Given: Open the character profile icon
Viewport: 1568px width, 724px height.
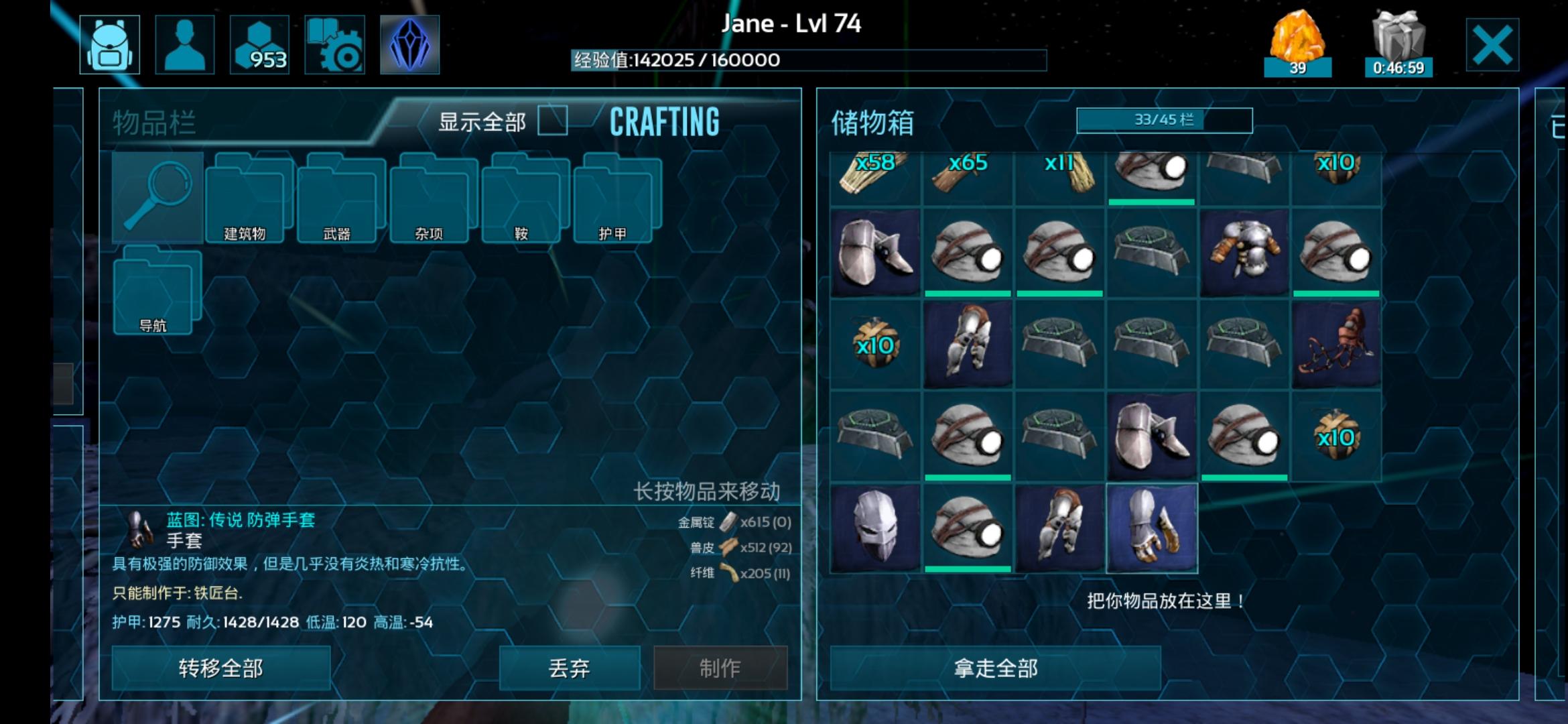Looking at the screenshot, I should (x=185, y=45).
